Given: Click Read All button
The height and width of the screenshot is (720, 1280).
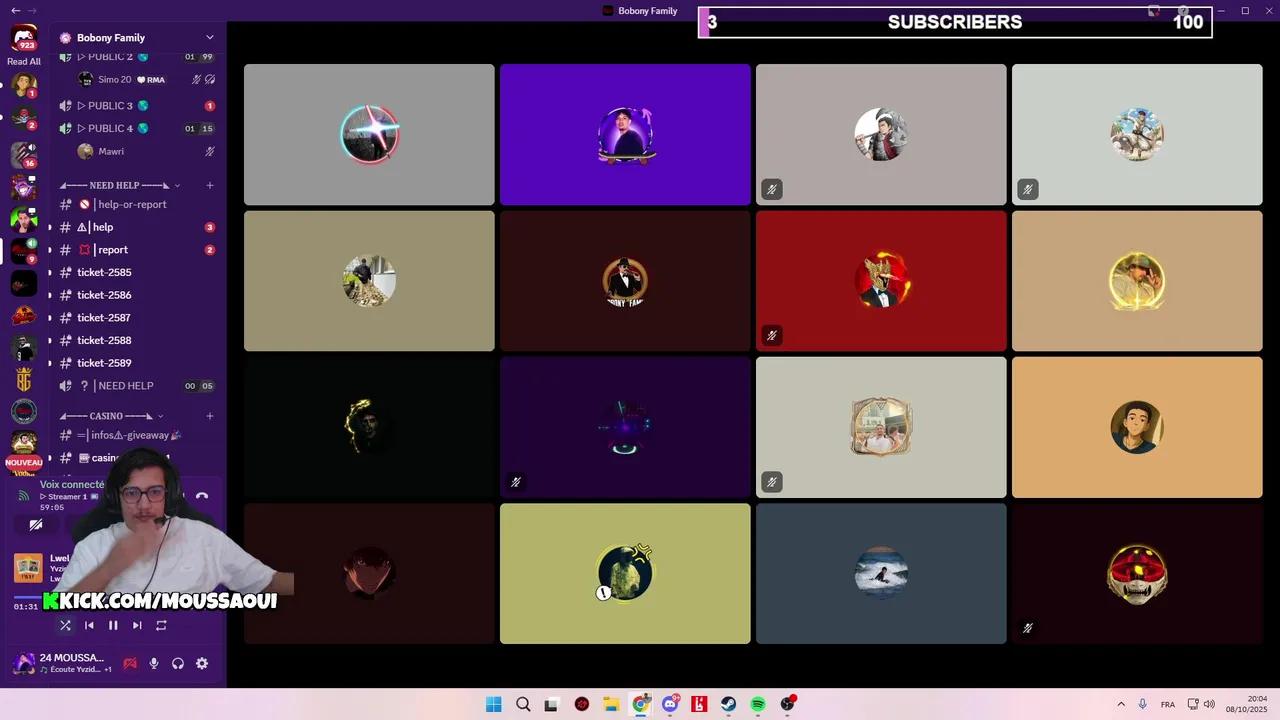Looking at the screenshot, I should tap(24, 61).
